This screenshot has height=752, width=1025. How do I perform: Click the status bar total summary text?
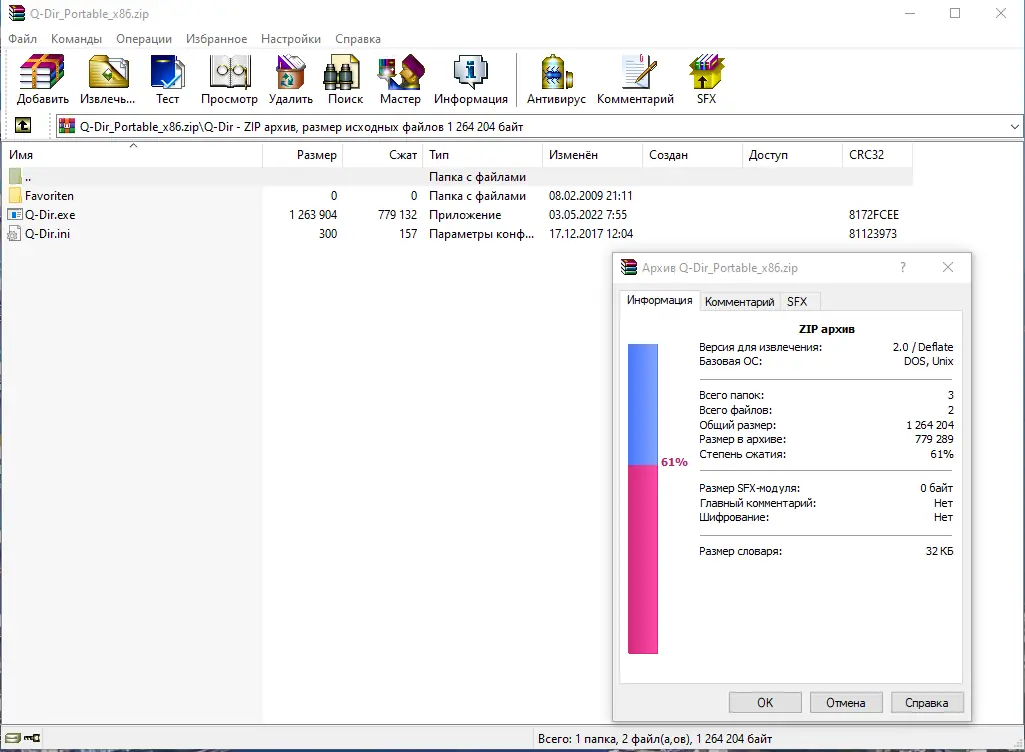pyautogui.click(x=655, y=739)
